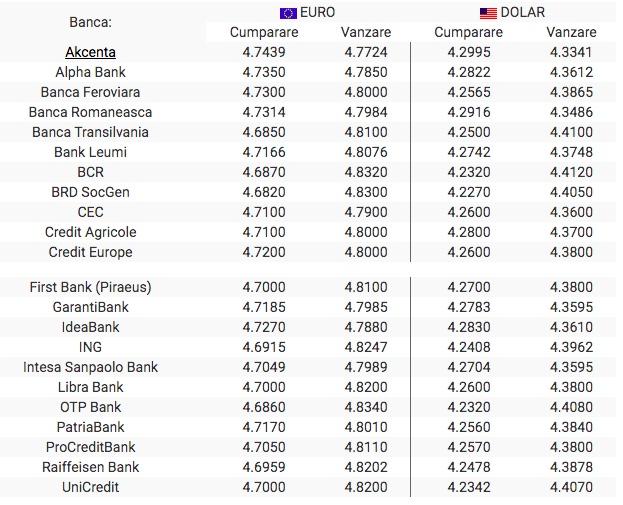Select Raiffeisen Bank name
Viewport: 623px width, 505px height.
(90, 467)
